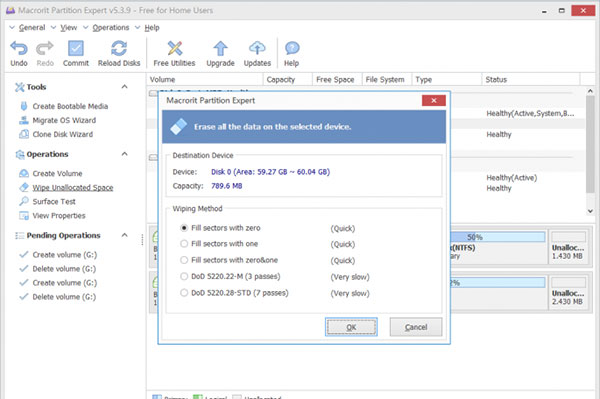Viewport: 600px width, 399px height.
Task: Click the Upgrade arrow icon
Action: 220,49
